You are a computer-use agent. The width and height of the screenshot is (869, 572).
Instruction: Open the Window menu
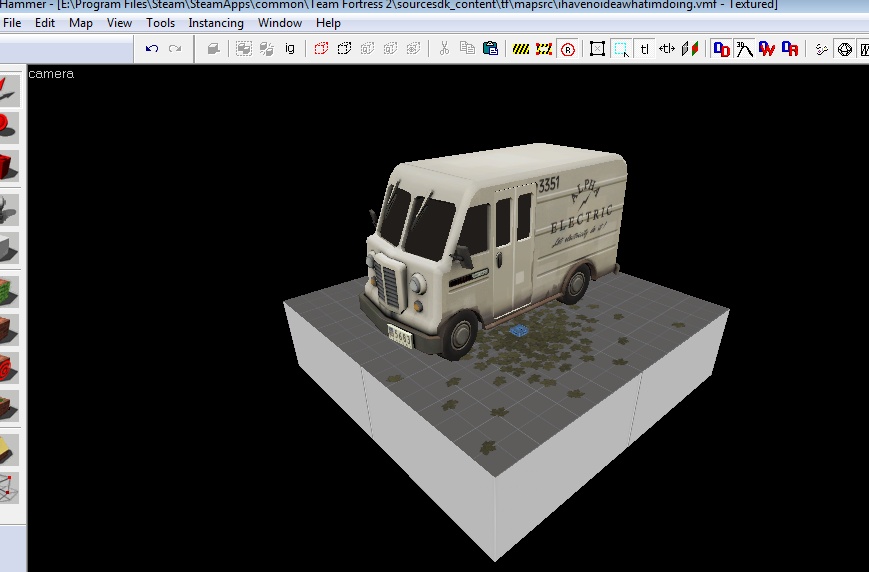pos(280,23)
